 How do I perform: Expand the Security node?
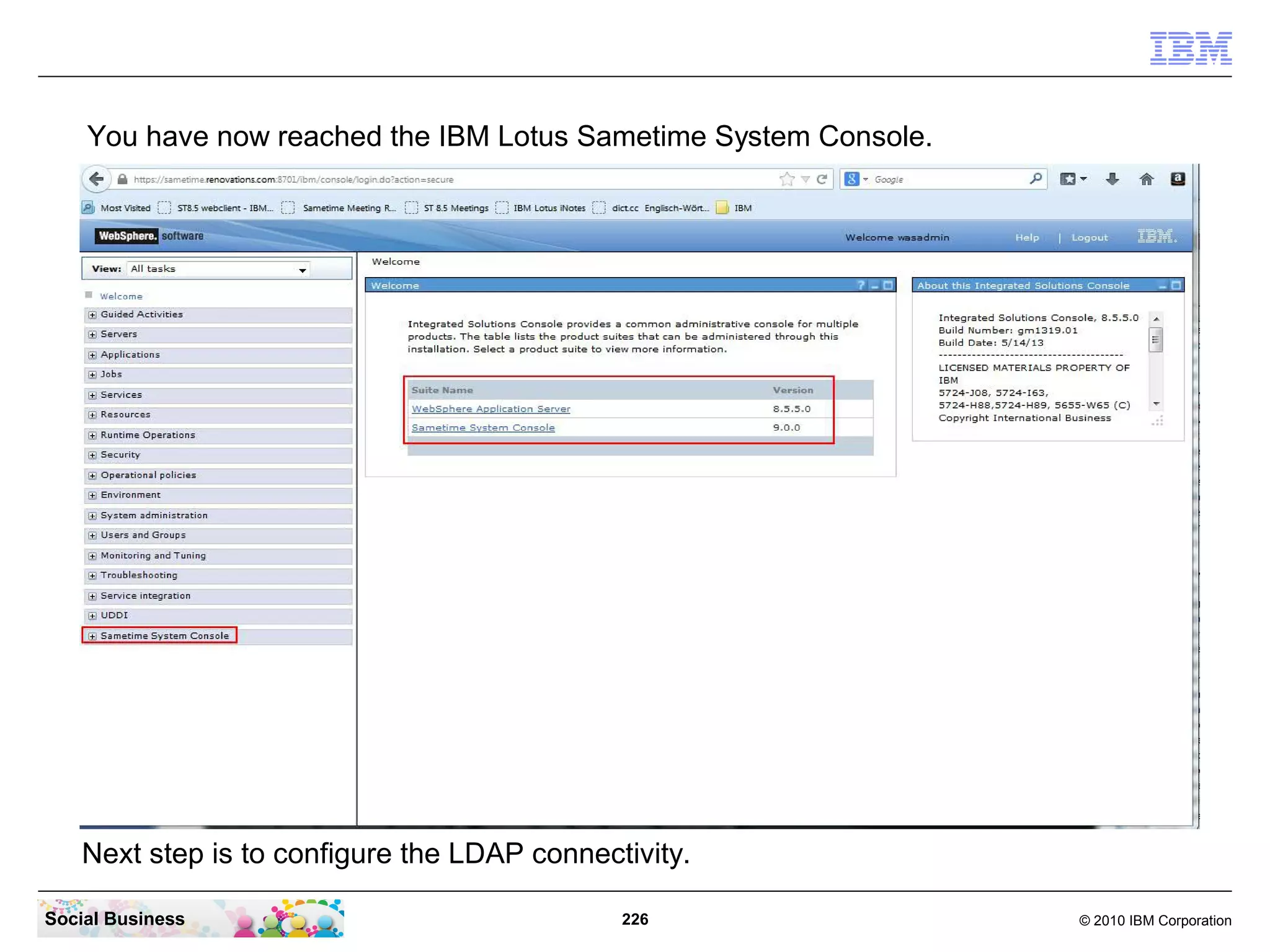point(92,455)
